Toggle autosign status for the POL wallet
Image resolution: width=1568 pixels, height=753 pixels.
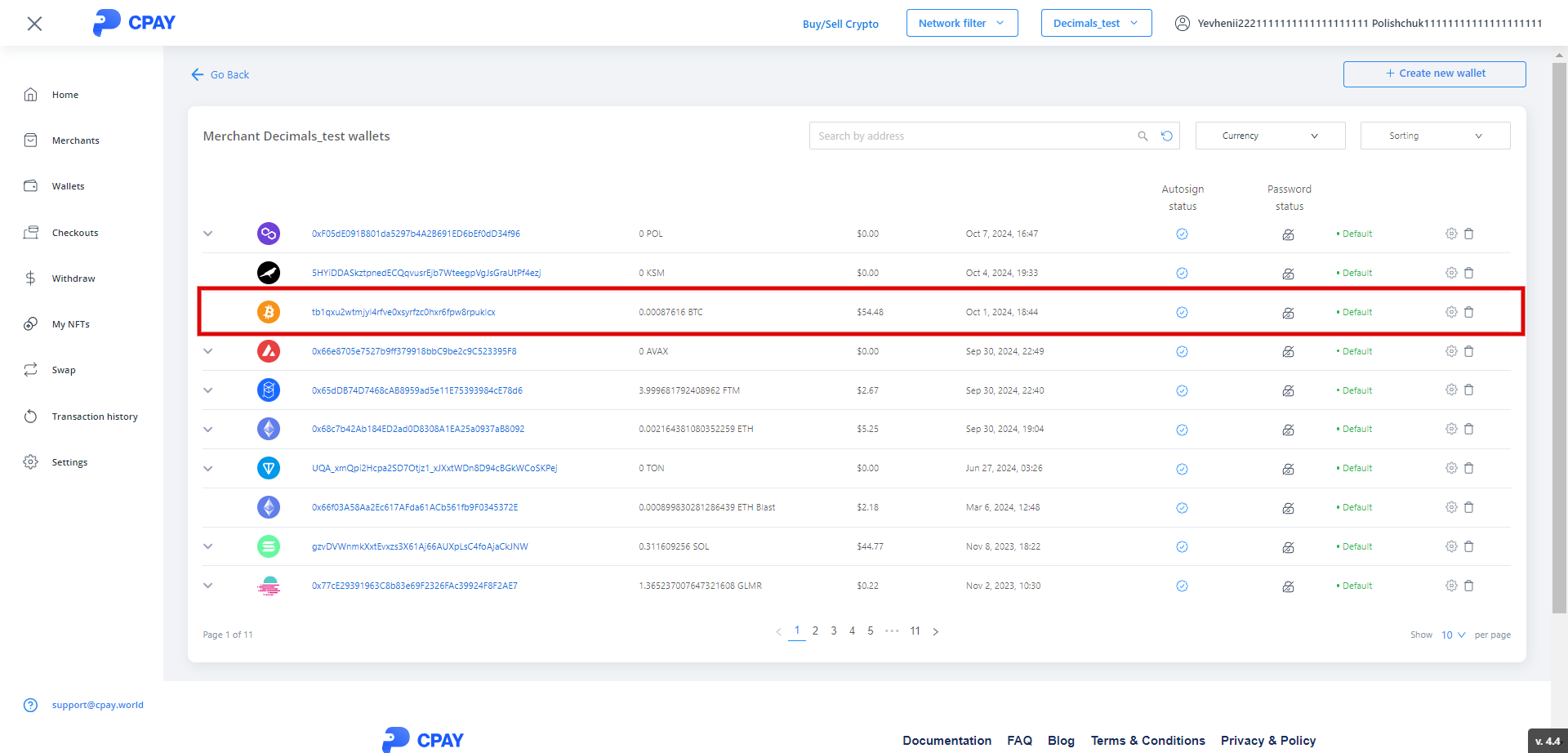(1182, 234)
